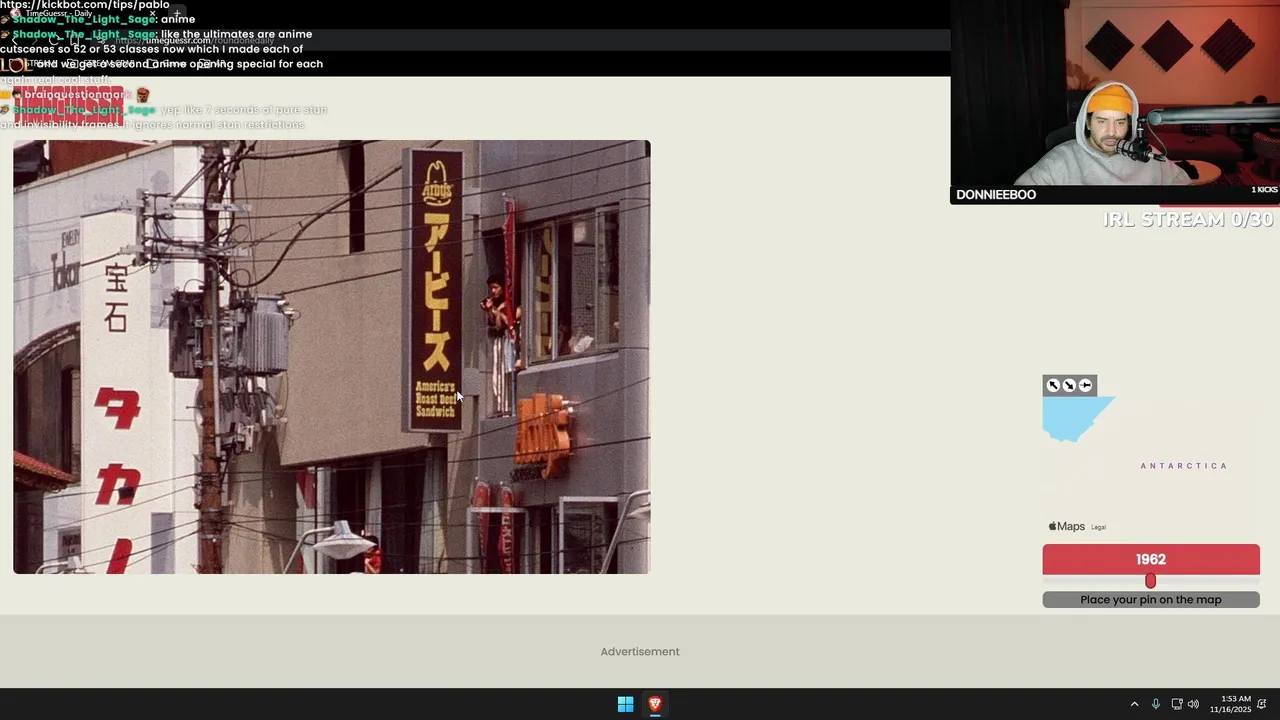
Task: Click the microphone tray icon
Action: (1156, 704)
